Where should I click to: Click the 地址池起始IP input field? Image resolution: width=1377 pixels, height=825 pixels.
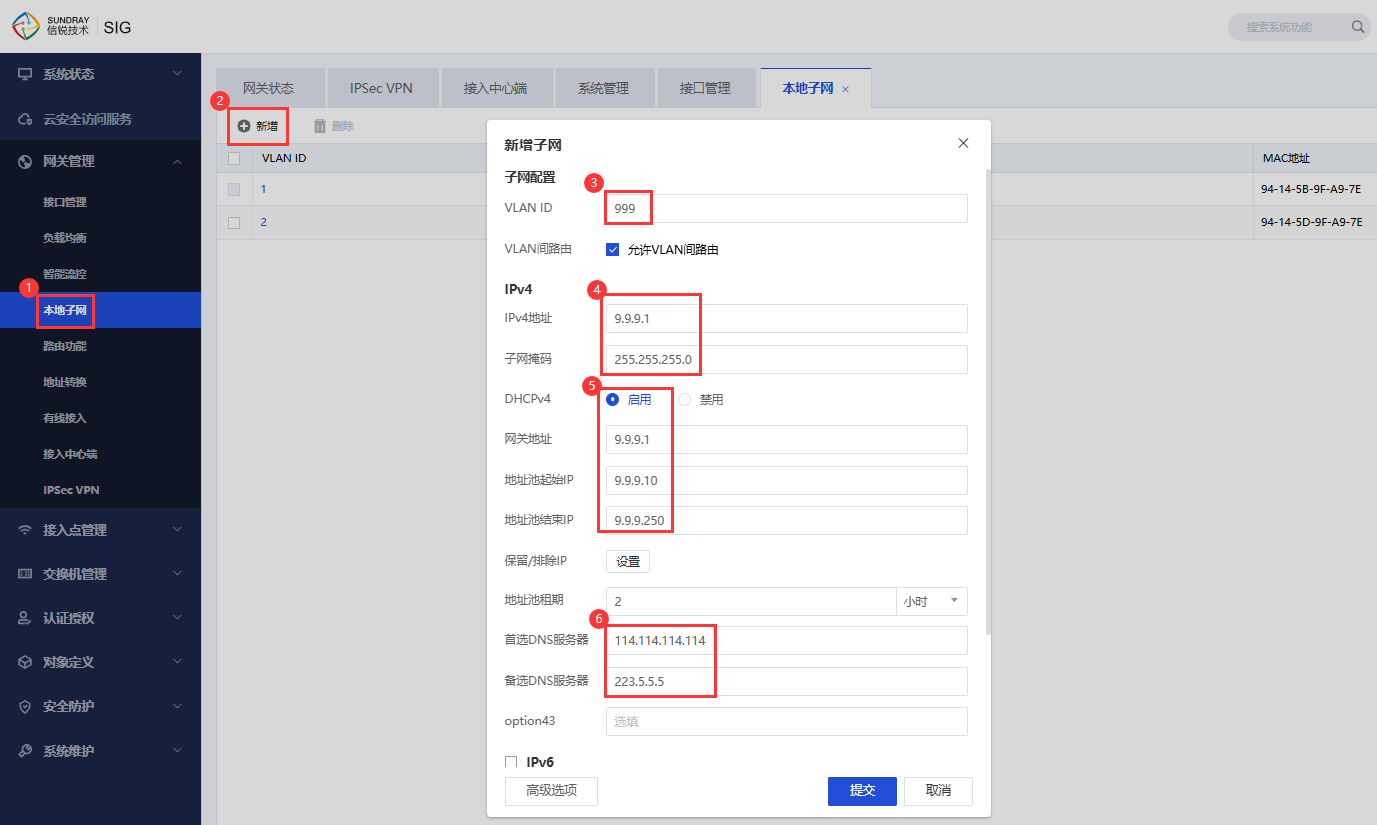point(787,480)
